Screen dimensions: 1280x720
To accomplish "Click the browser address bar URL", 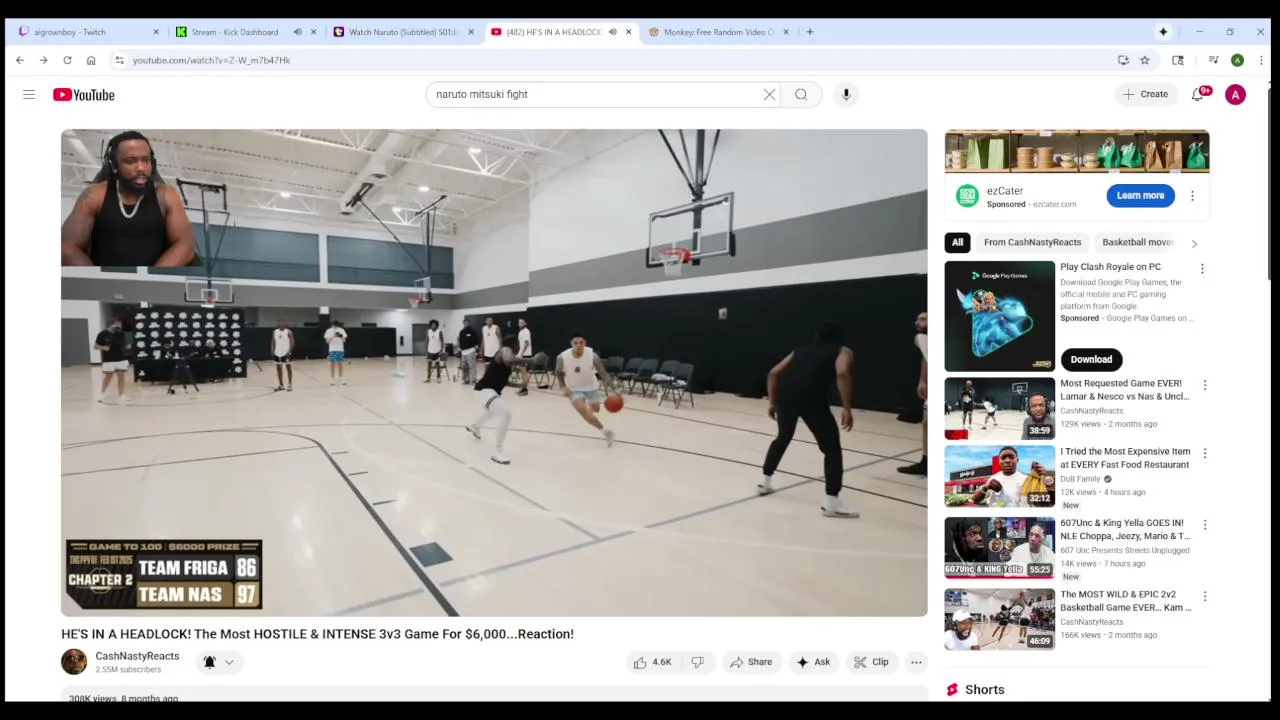I will pos(211,60).
